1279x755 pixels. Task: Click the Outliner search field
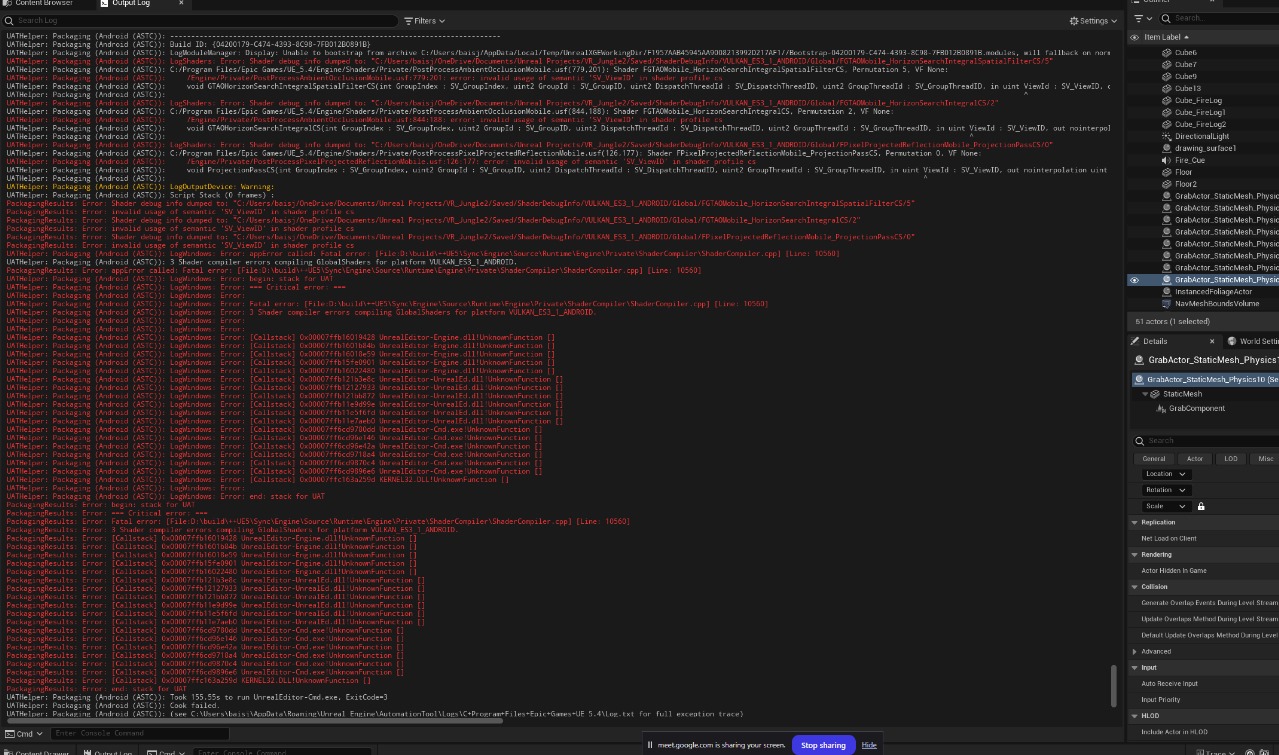(x=1220, y=18)
